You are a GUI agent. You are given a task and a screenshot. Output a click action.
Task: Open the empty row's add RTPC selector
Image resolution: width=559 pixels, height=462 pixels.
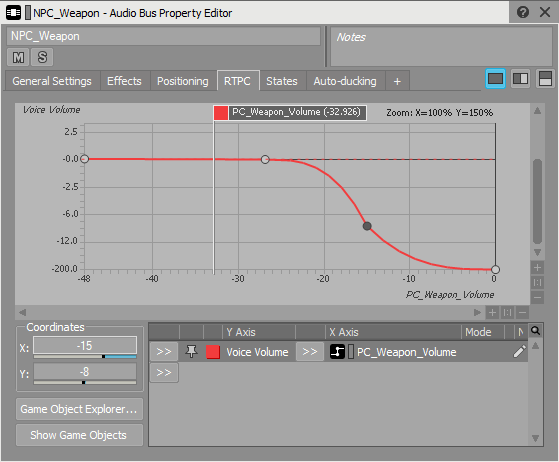tap(164, 373)
